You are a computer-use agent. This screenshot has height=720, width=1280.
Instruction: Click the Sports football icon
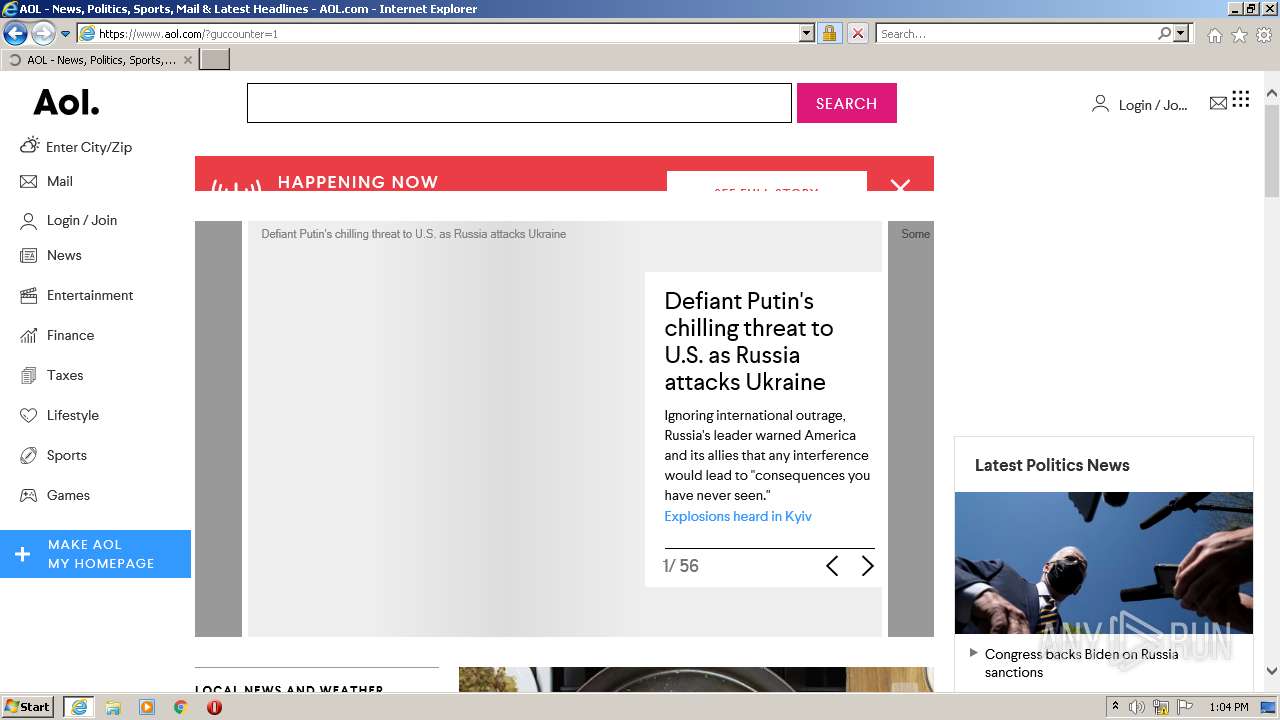point(28,455)
